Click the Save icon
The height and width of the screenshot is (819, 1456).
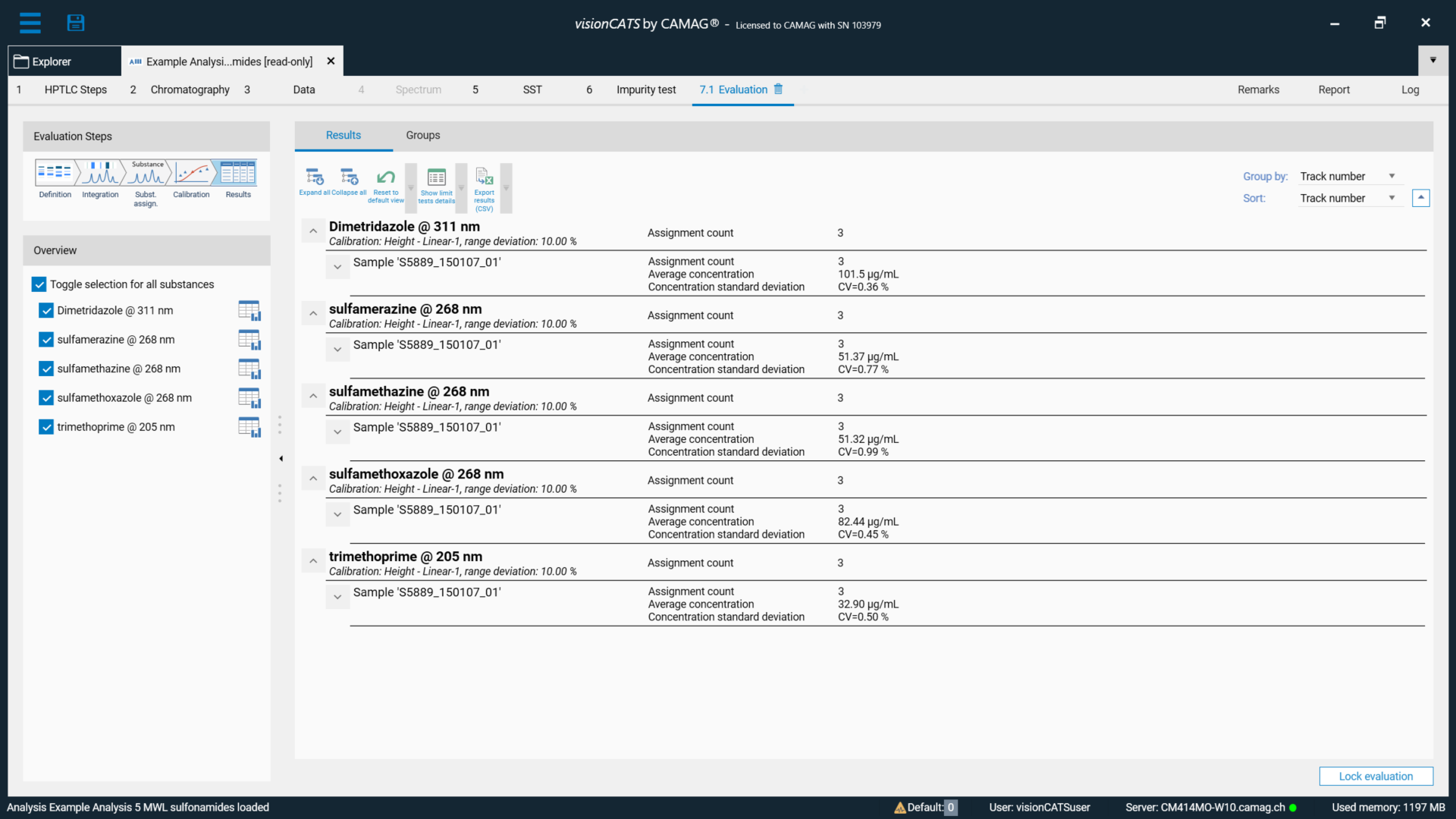[76, 23]
